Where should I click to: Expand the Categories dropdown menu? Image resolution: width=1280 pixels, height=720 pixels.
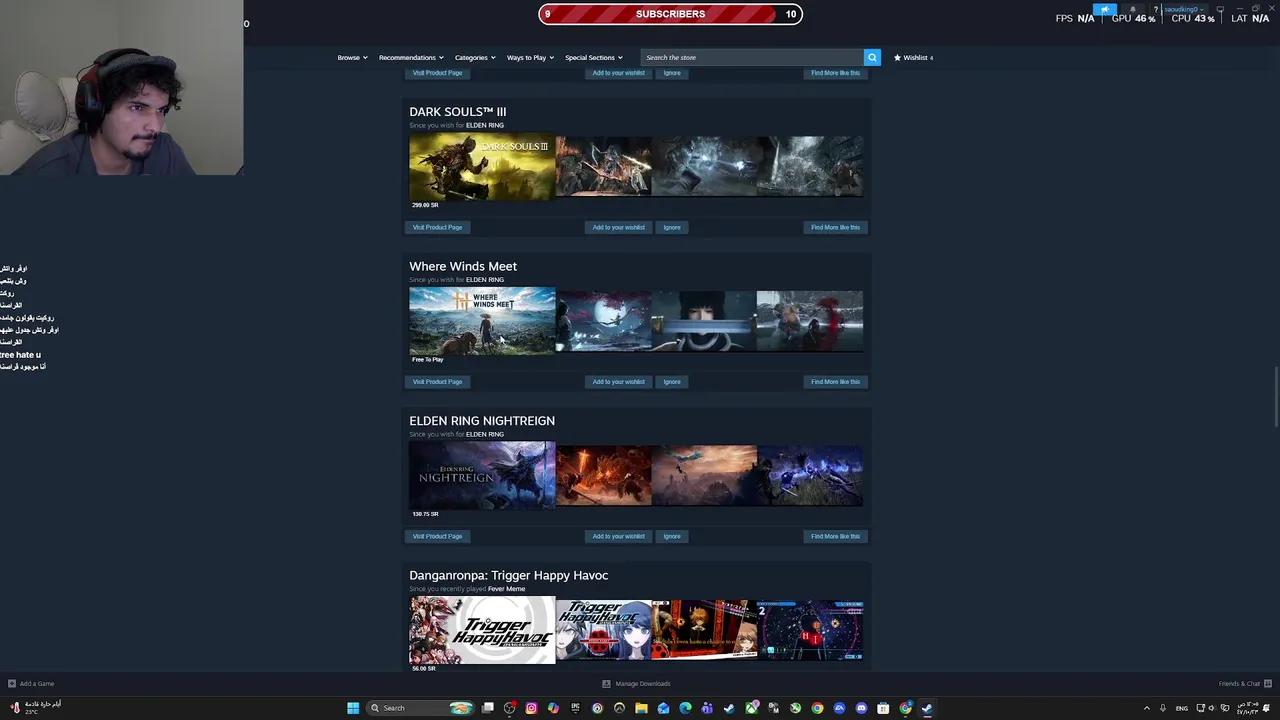pos(475,57)
